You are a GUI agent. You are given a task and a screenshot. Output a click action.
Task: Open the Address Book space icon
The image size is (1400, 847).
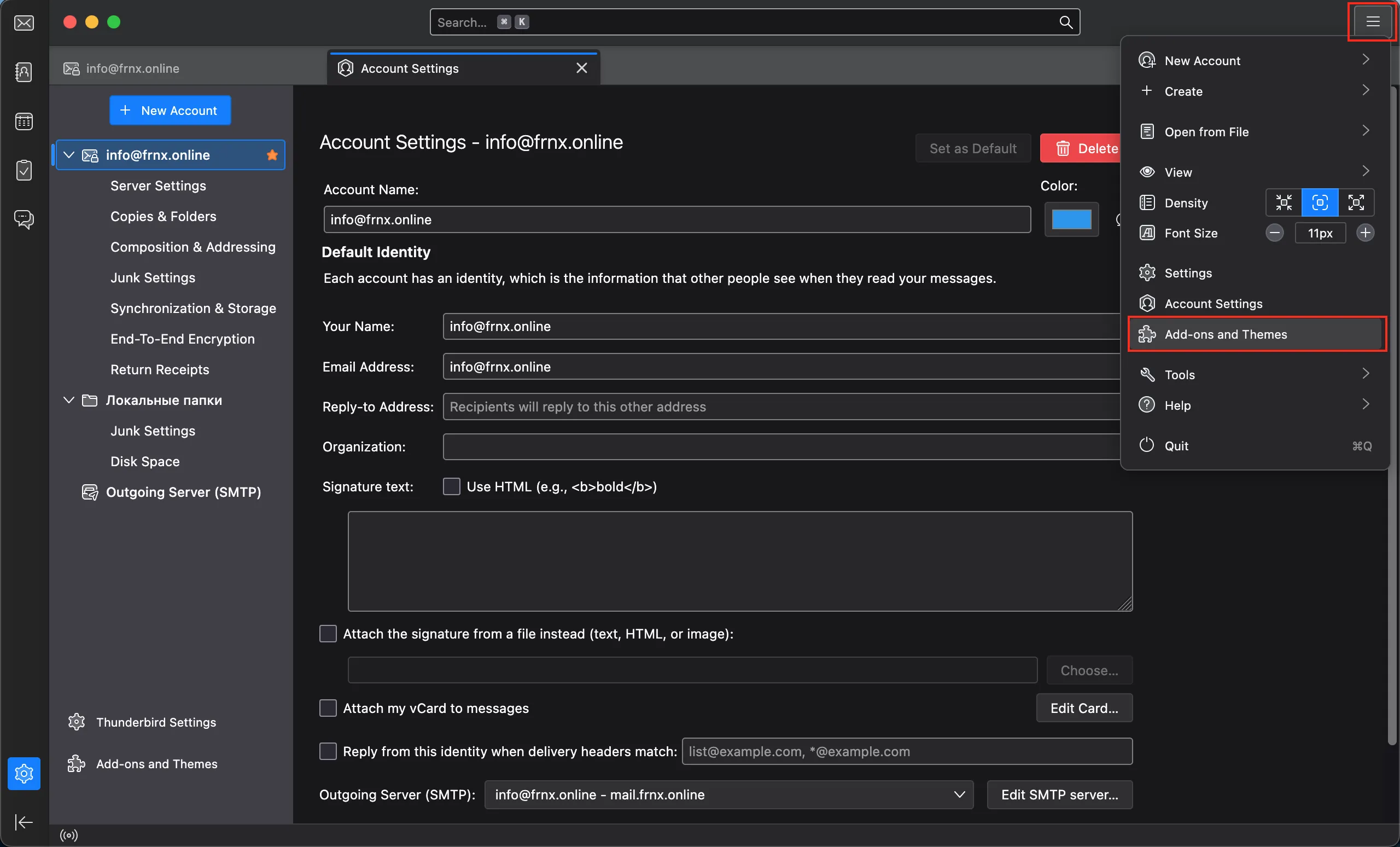coord(24,72)
